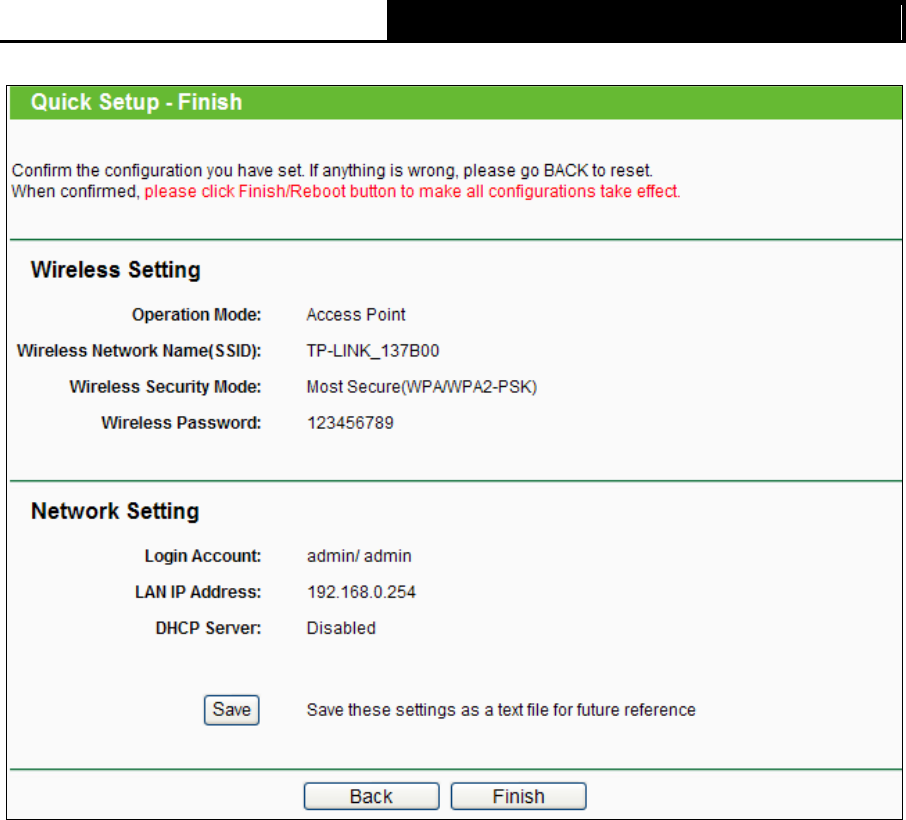
Task: Click the 'Confirm the configuration' sentence
Action: [x=332, y=170]
